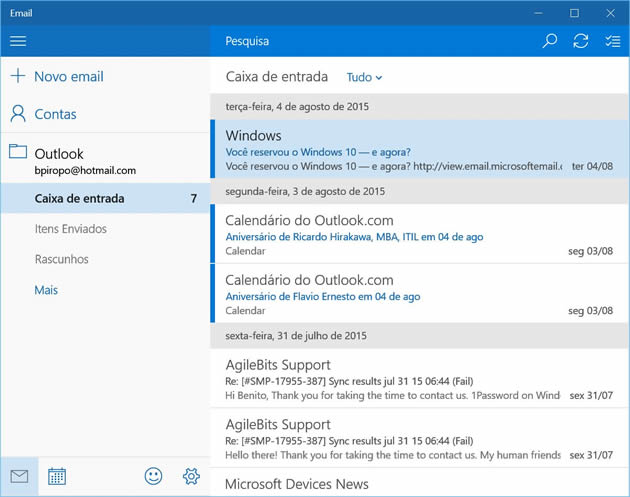Click the Outlook folder icon
This screenshot has width=630, height=497.
18,151
